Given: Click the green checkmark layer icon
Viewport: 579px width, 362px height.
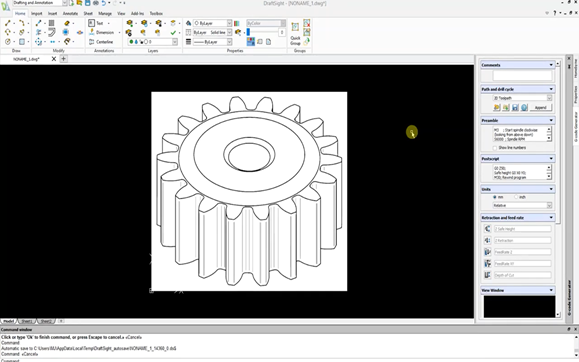Looking at the screenshot, I should pos(173,33).
